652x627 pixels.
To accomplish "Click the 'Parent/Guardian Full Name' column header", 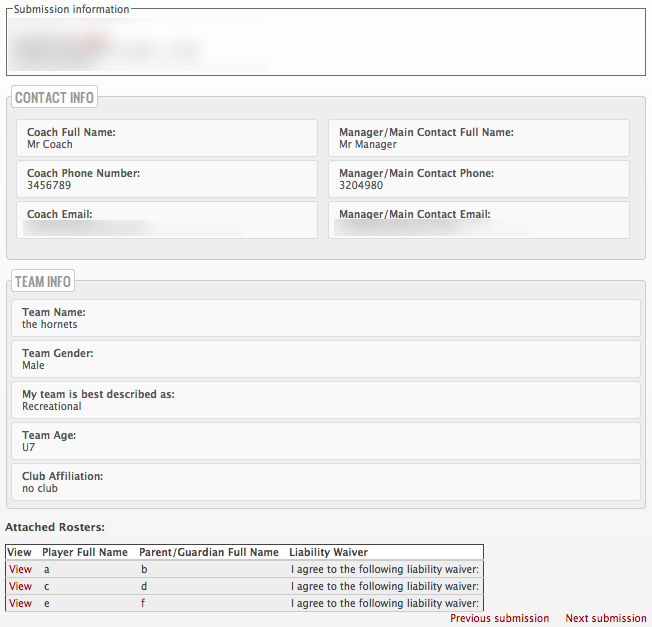I will 209,552.
